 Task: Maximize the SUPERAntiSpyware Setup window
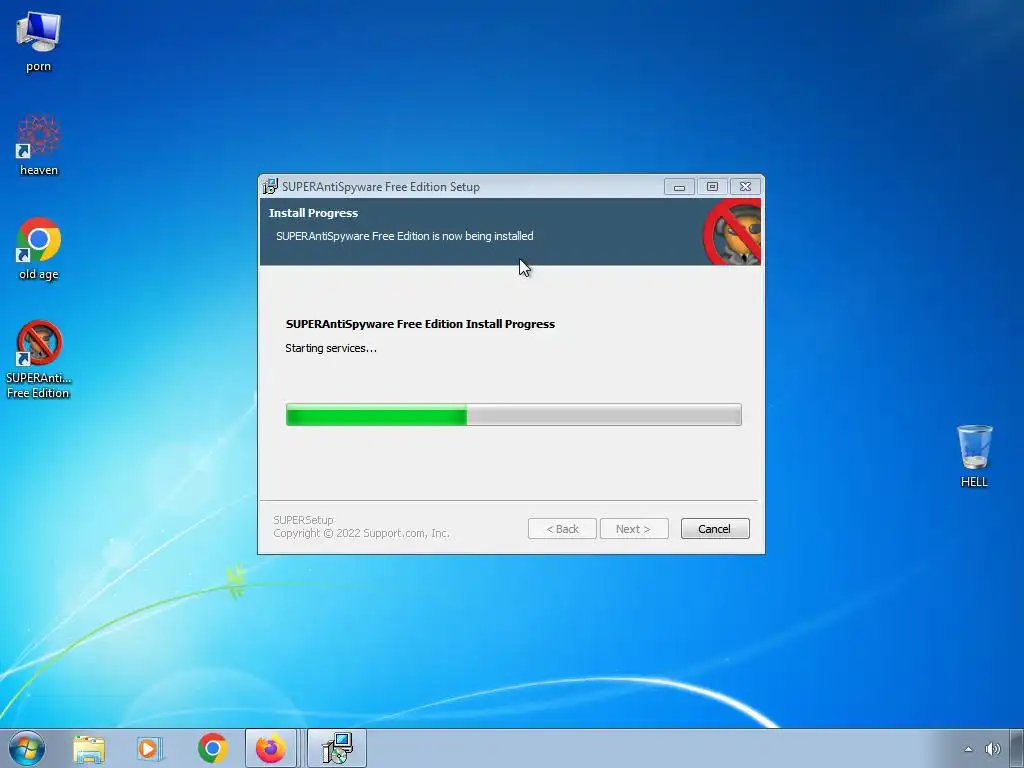click(x=712, y=187)
